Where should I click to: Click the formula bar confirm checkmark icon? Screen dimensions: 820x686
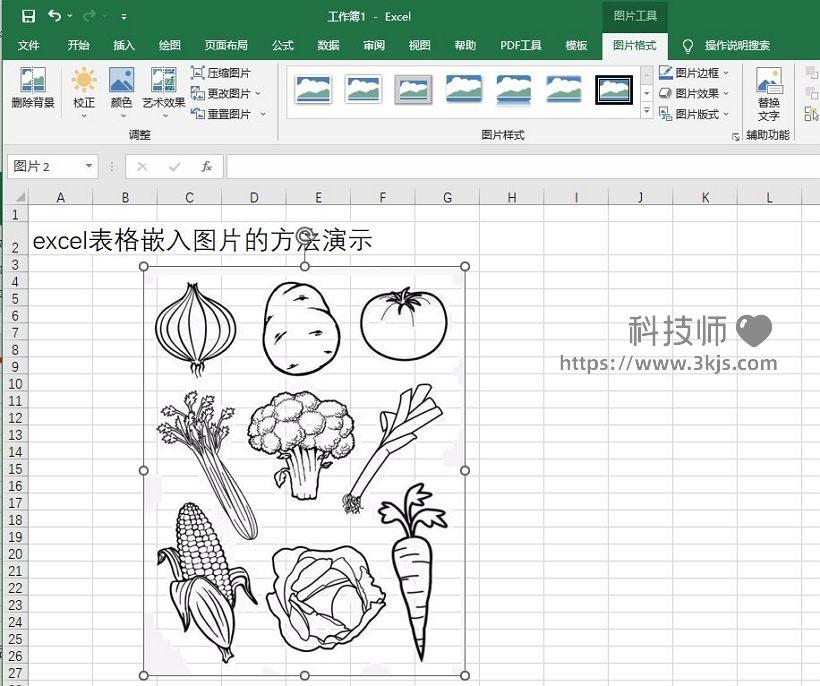click(x=175, y=167)
